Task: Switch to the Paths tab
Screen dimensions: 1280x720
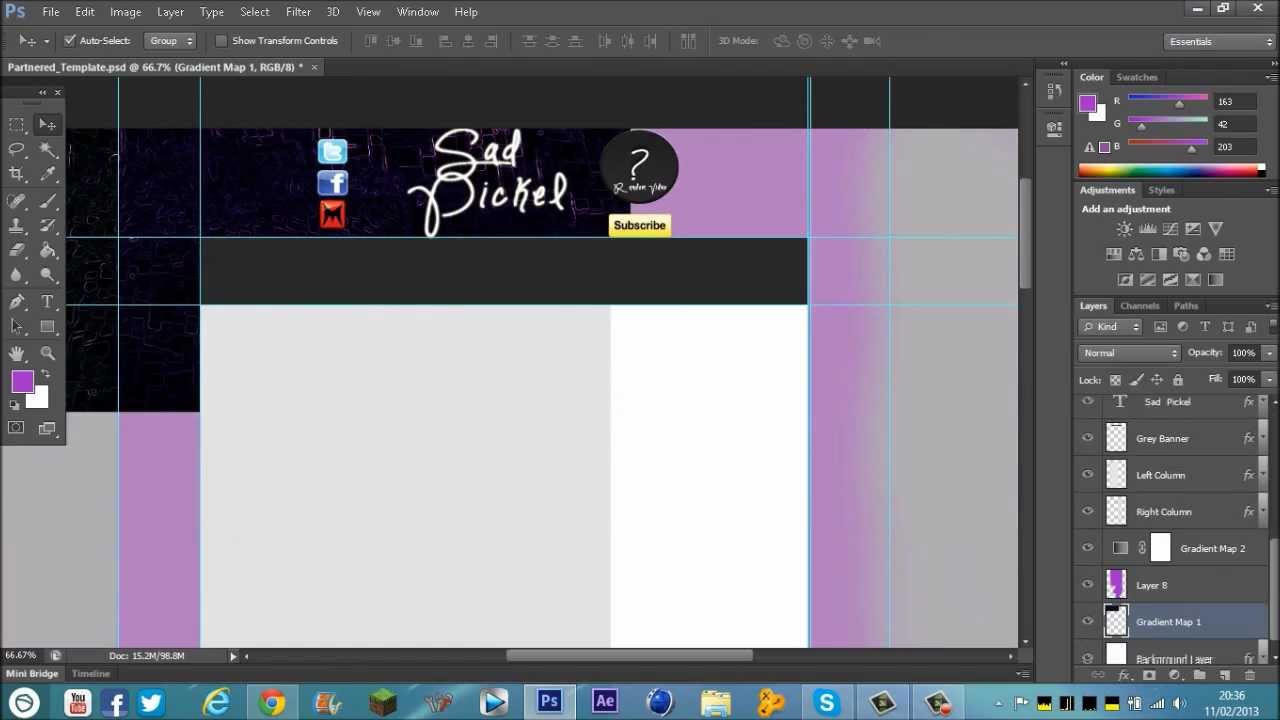Action: 1185,306
